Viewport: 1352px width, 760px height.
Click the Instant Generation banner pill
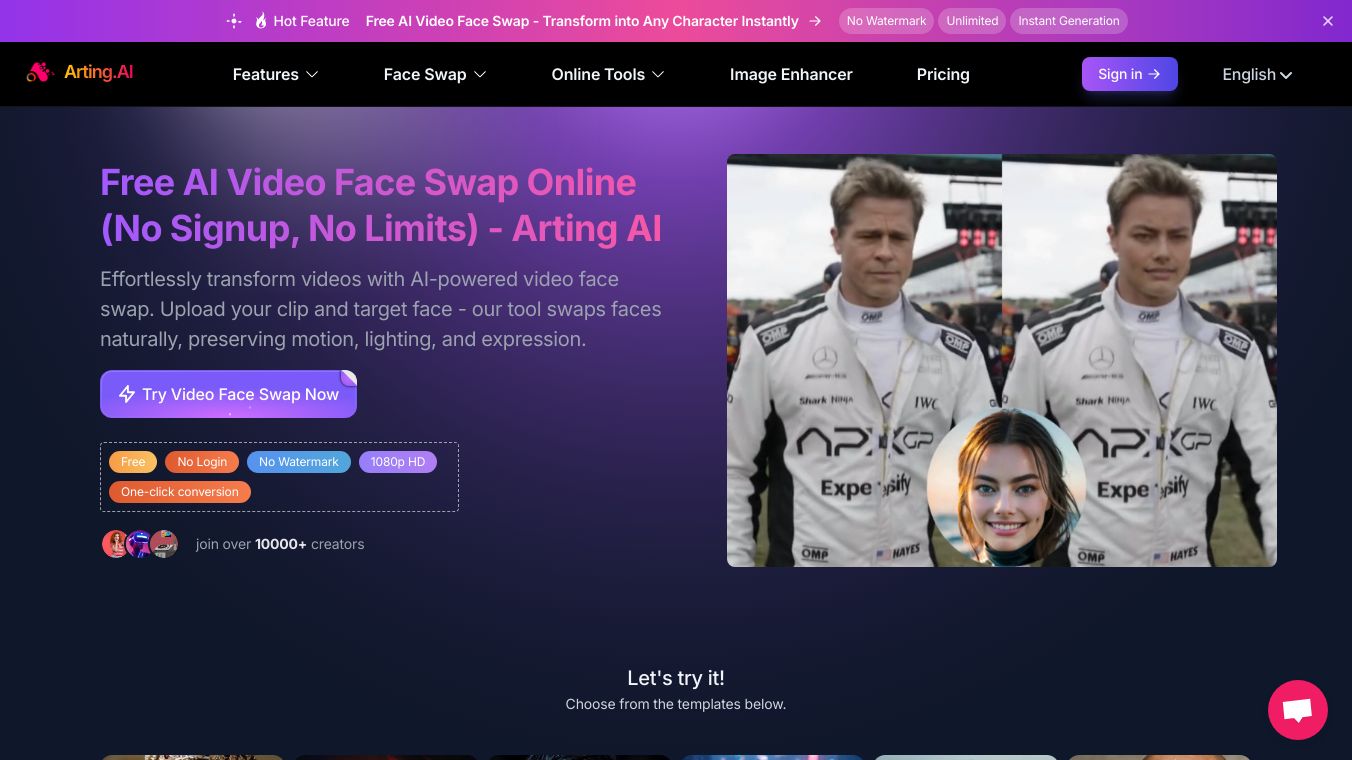click(1069, 21)
